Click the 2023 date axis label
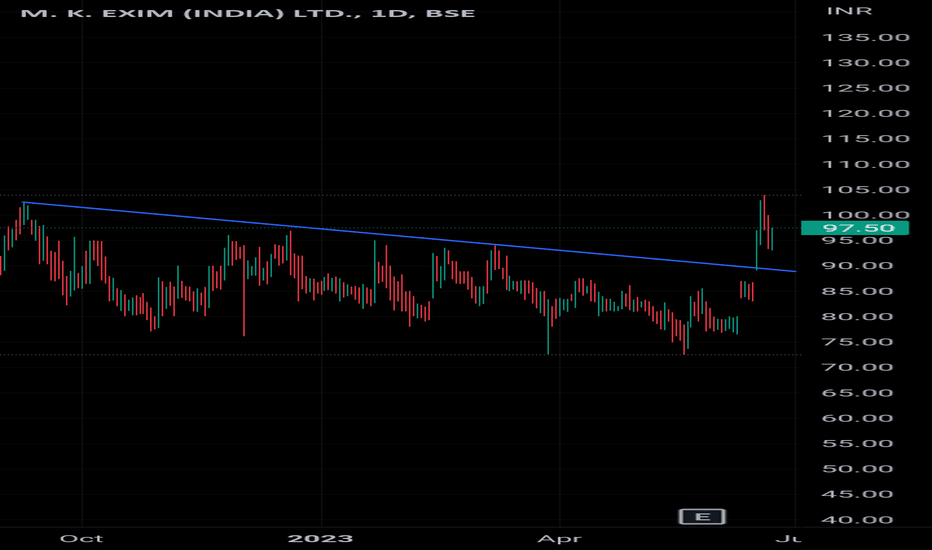Screen dimensions: 932x550 pyautogui.click(x=320, y=539)
